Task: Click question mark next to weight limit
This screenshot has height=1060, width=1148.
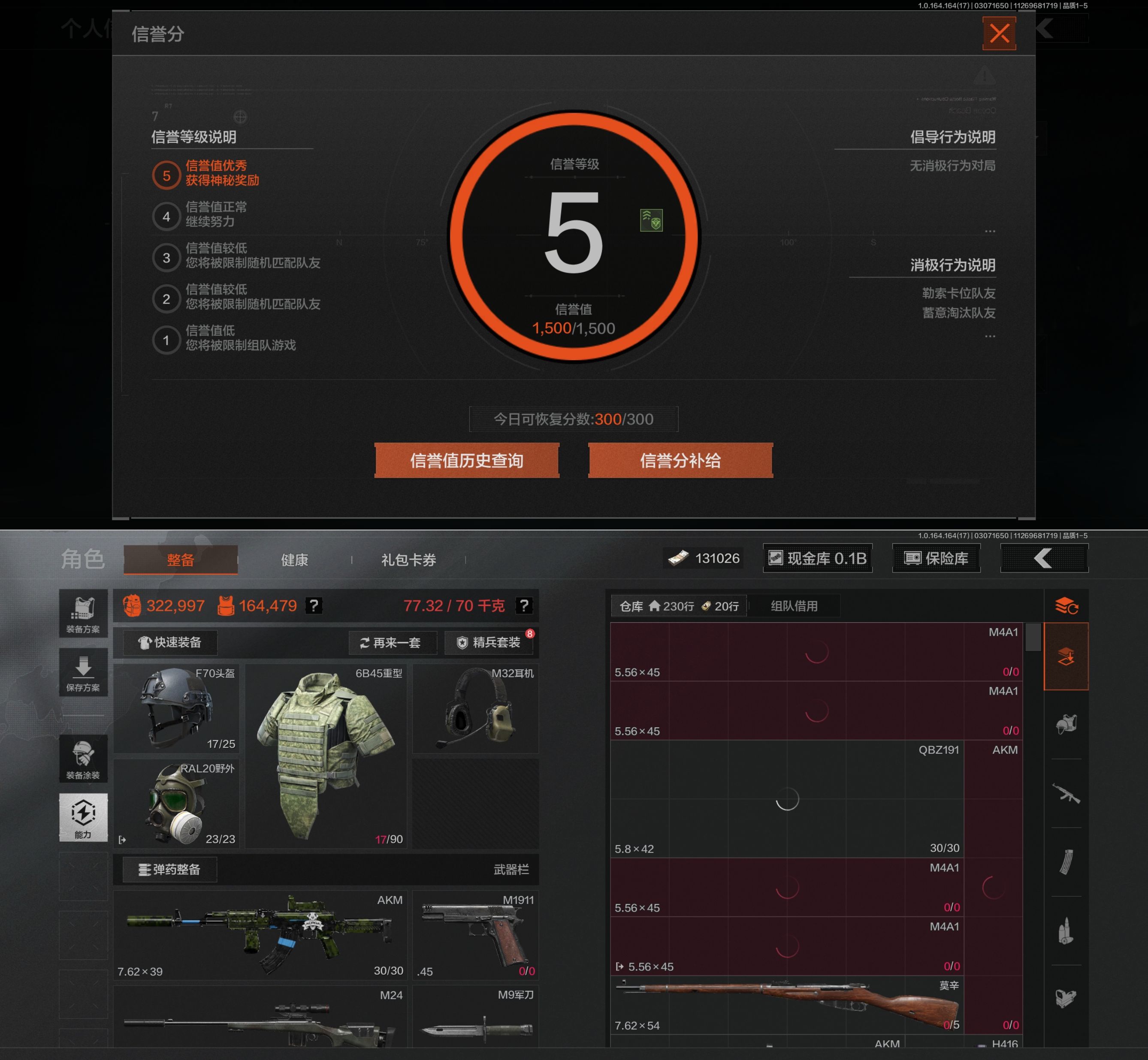Action: pyautogui.click(x=524, y=606)
